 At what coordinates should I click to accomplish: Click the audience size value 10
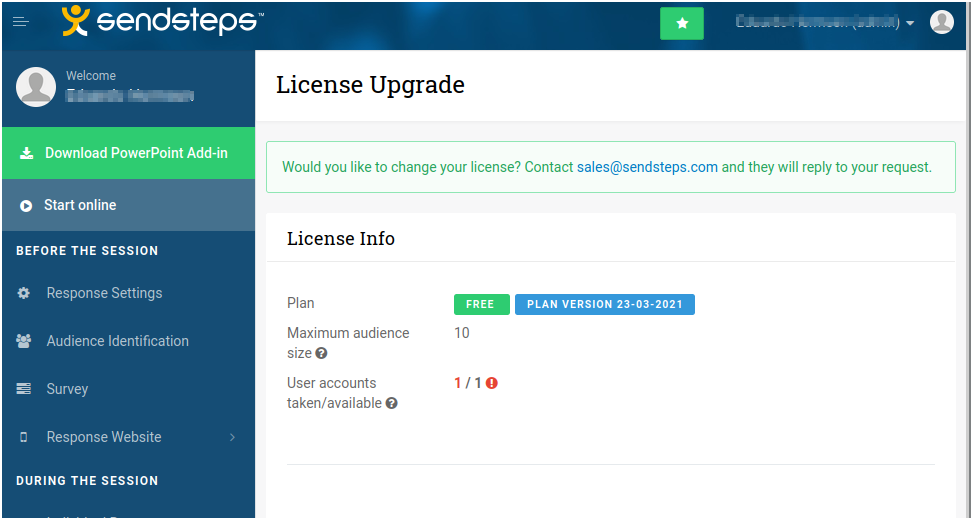pos(462,333)
